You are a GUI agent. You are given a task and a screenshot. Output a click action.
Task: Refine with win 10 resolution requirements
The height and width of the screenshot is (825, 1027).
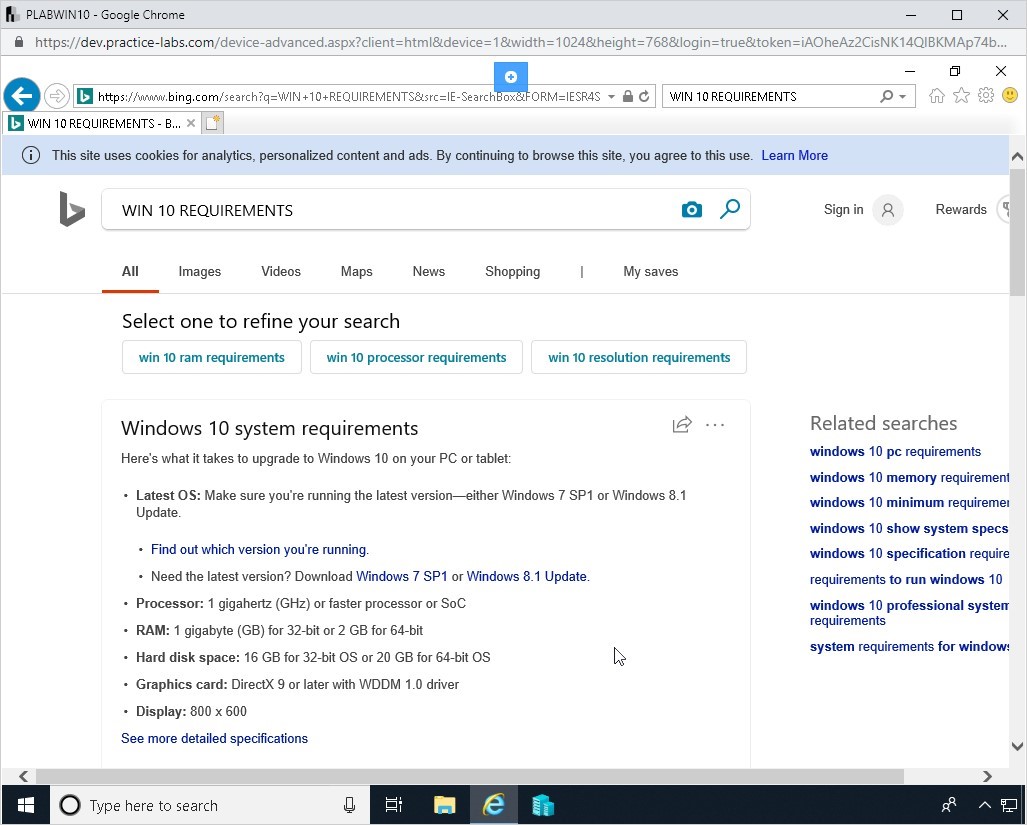tap(639, 357)
